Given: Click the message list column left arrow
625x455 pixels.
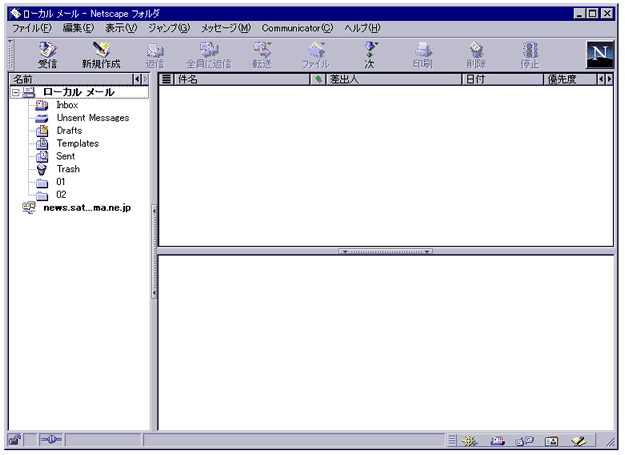Looking at the screenshot, I should 601,79.
